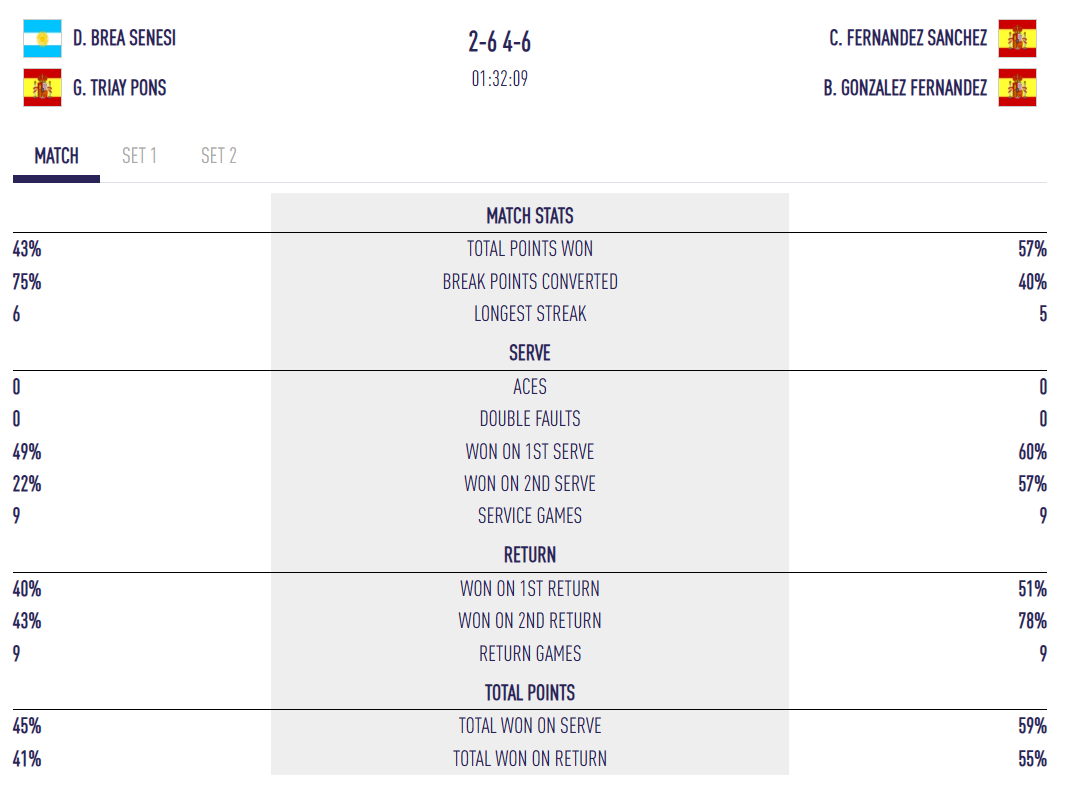Click the WON ON 2ND RETURN label
This screenshot has height=792, width=1065.
(530, 621)
